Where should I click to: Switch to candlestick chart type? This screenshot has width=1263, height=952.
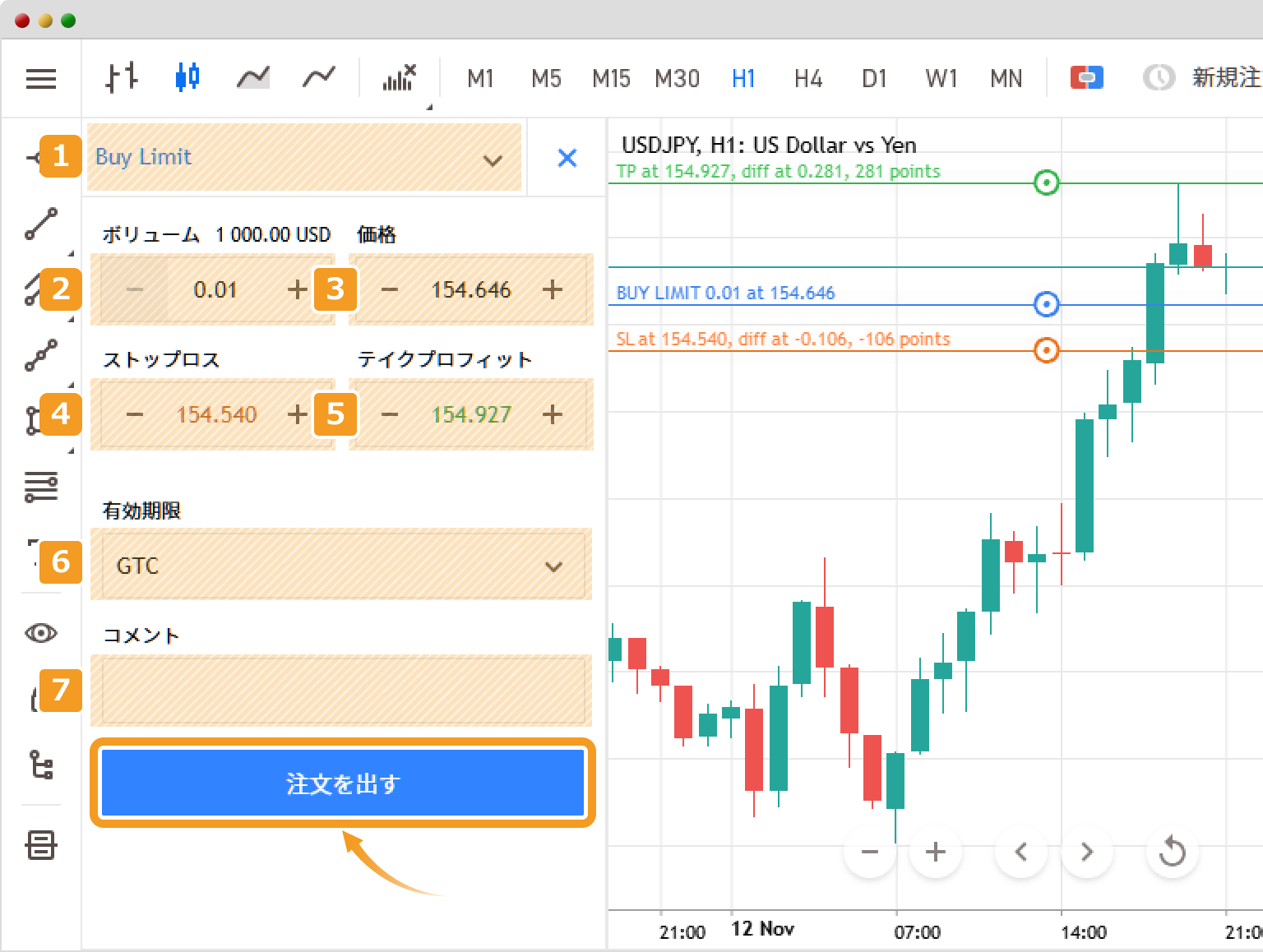pyautogui.click(x=187, y=77)
